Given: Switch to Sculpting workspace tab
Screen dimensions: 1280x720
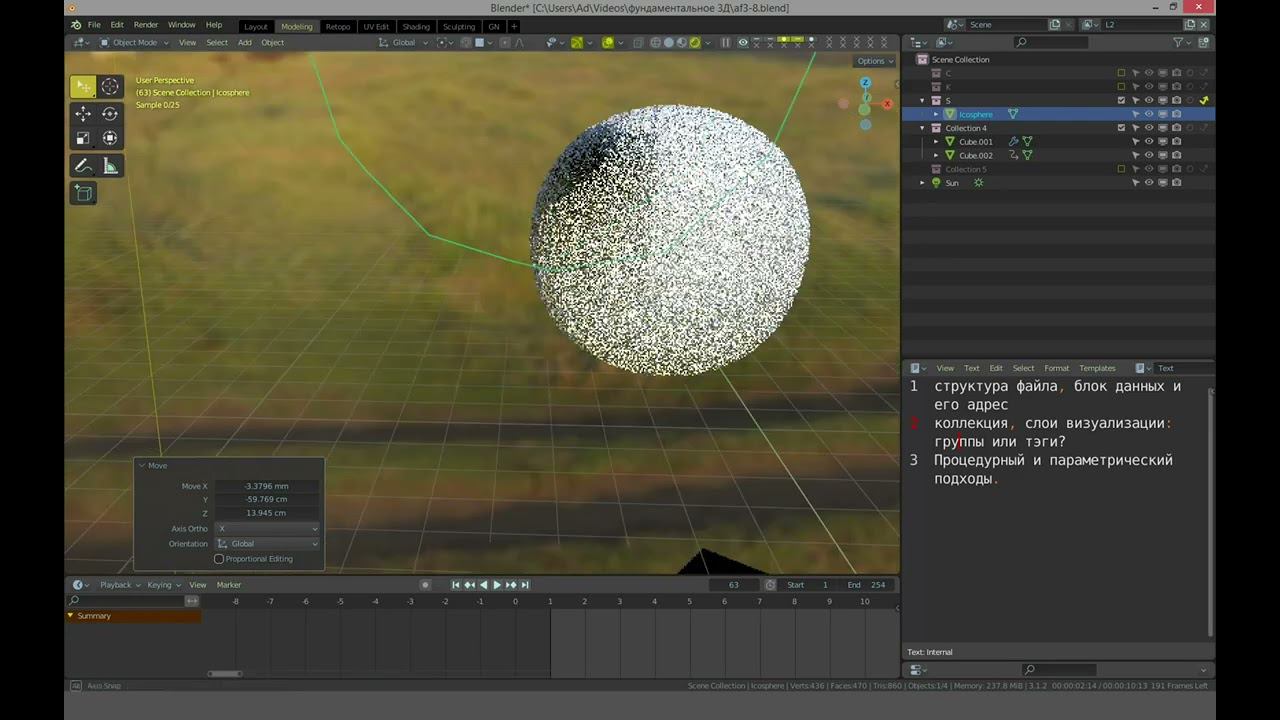Looking at the screenshot, I should pos(459,26).
